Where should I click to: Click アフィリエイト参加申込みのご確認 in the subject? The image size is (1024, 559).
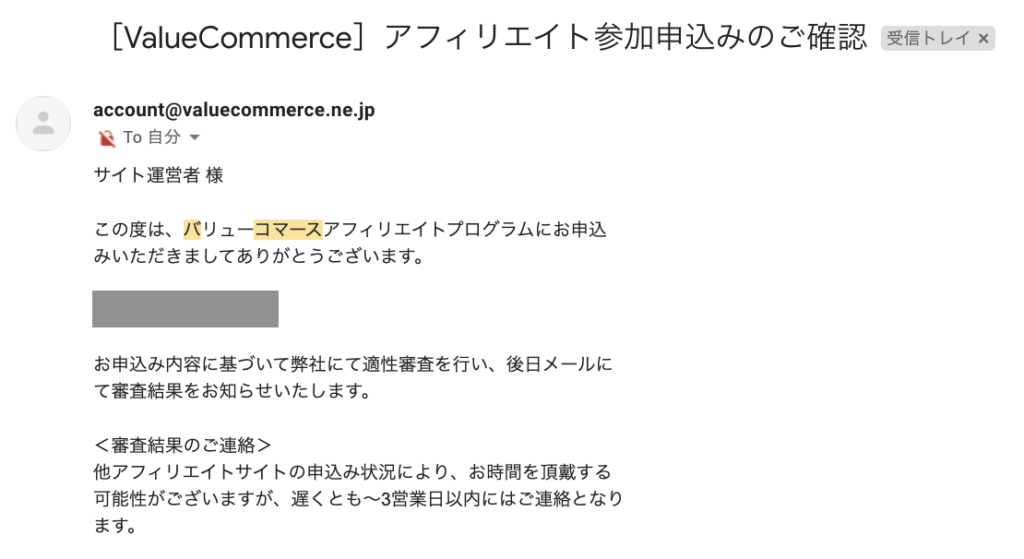(625, 37)
